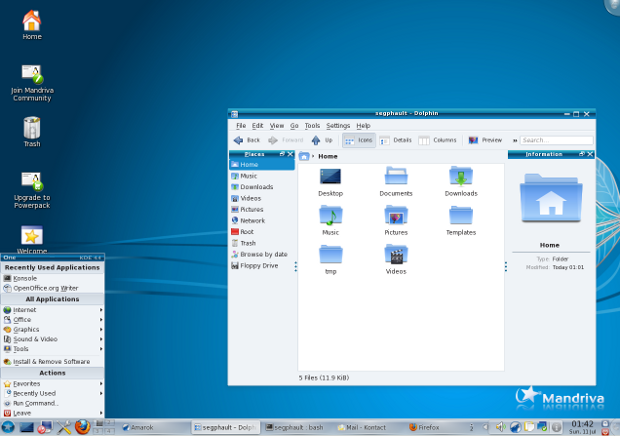The image size is (620, 436).
Task: Launch Firefox from the panel quick-launch globe icon
Action: [82, 427]
